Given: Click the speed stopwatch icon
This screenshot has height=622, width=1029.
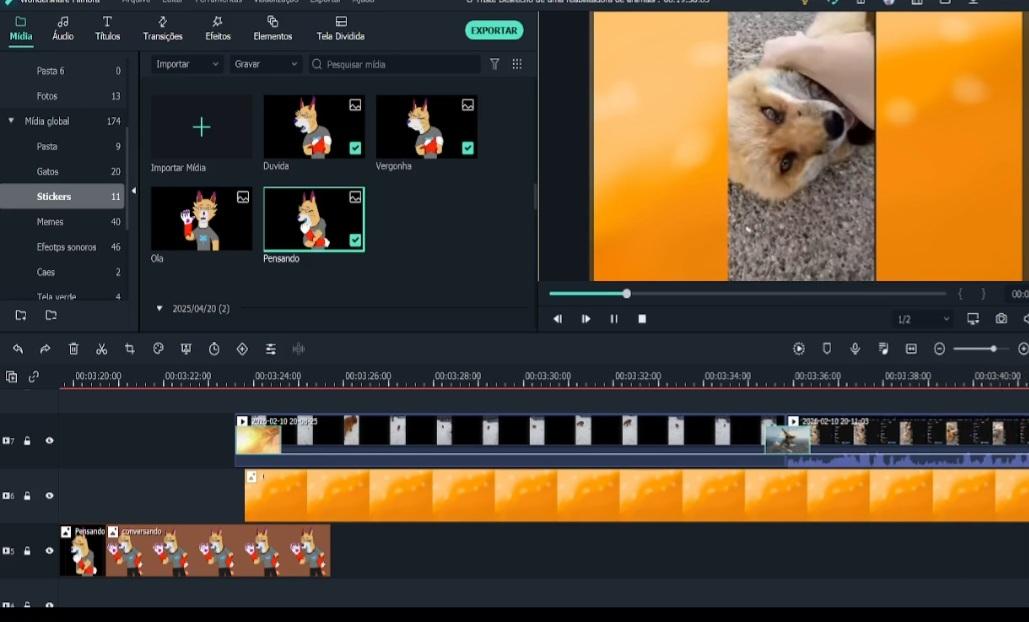Looking at the screenshot, I should tap(214, 349).
